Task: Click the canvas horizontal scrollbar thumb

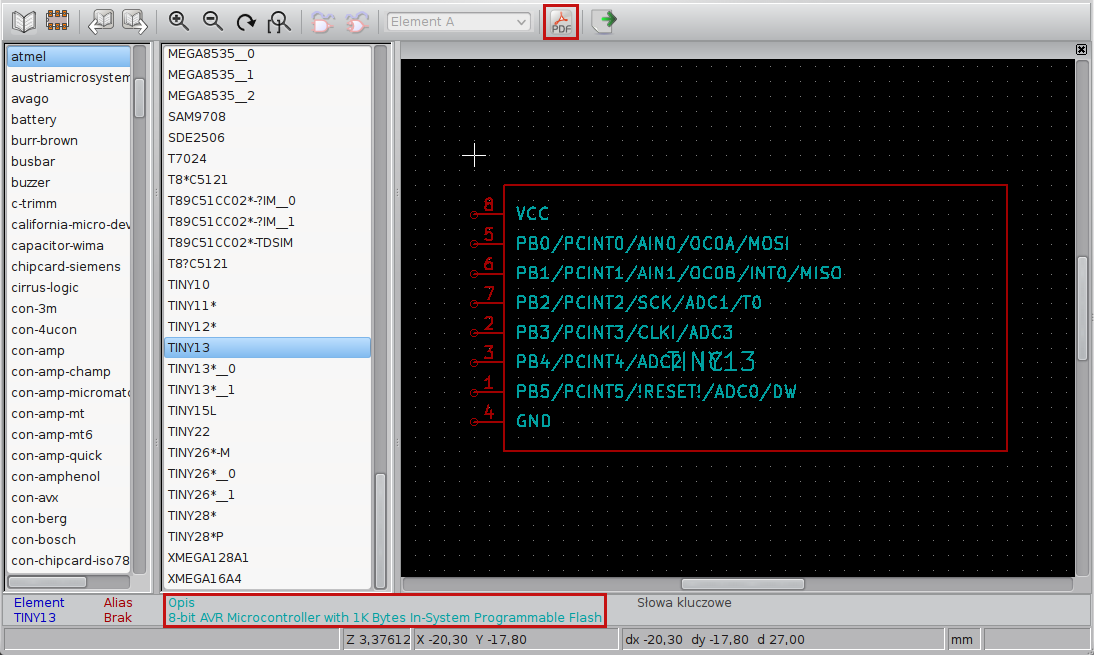Action: [743, 584]
